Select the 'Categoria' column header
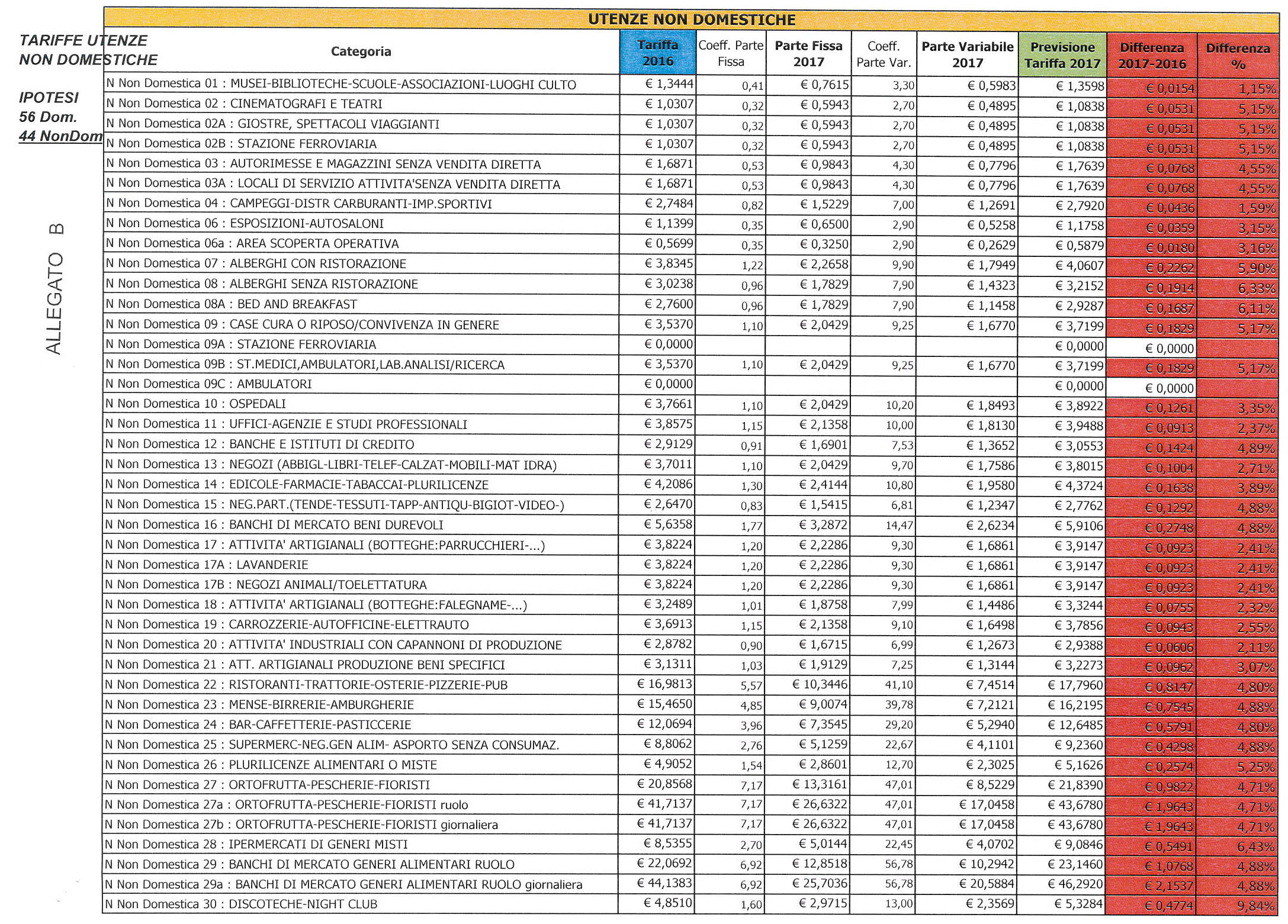This screenshot has width=1288, height=924. (361, 52)
